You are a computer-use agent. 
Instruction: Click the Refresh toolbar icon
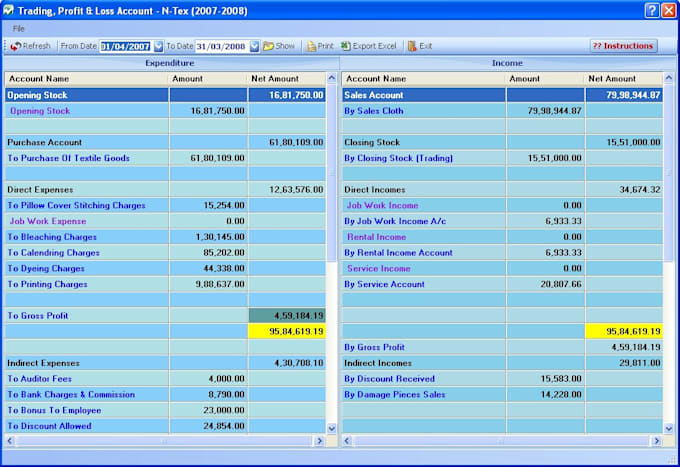tap(16, 46)
